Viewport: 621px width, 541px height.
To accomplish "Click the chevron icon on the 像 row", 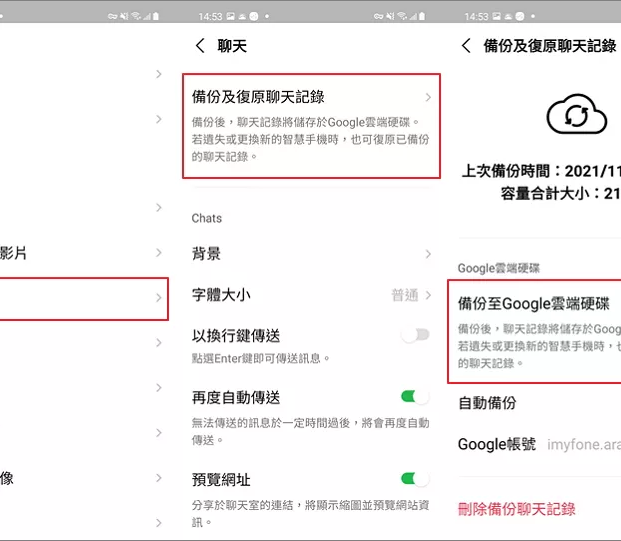I will pos(158,478).
